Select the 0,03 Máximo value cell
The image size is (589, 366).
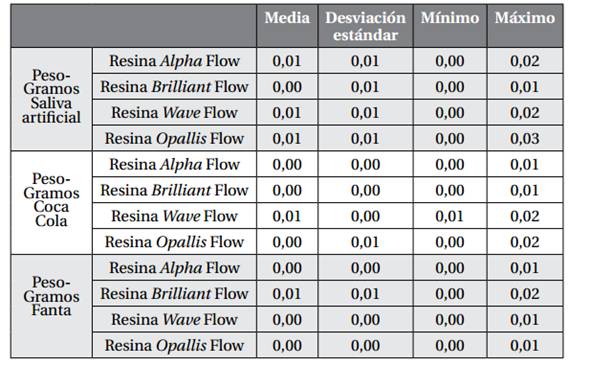(x=525, y=139)
